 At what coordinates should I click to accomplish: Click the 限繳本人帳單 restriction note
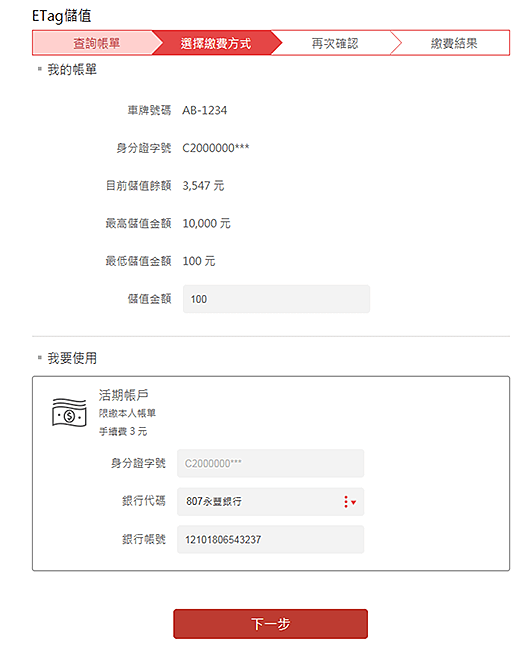pos(127,413)
